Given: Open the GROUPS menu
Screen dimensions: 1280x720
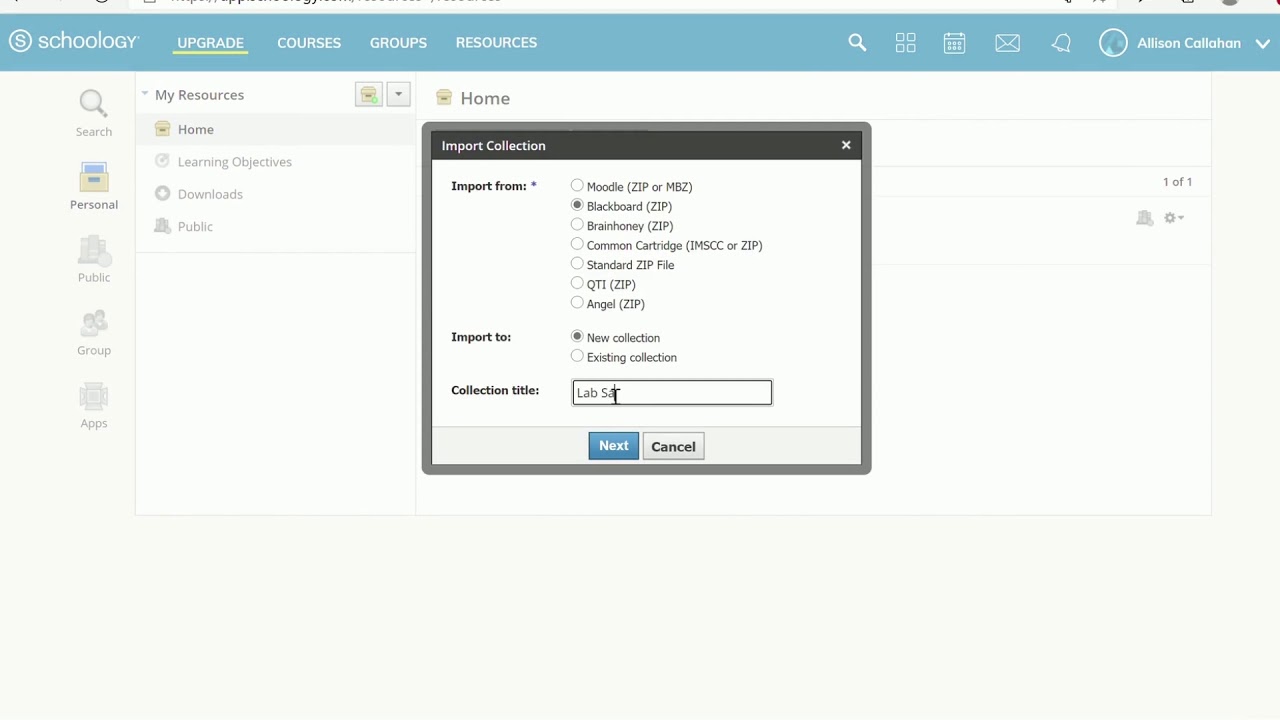Looking at the screenshot, I should 398,42.
